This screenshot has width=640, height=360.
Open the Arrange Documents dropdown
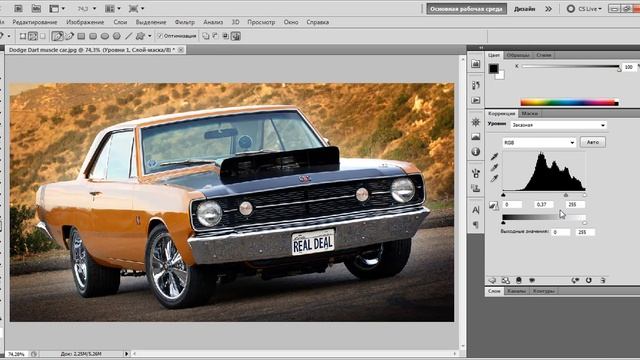(x=113, y=9)
